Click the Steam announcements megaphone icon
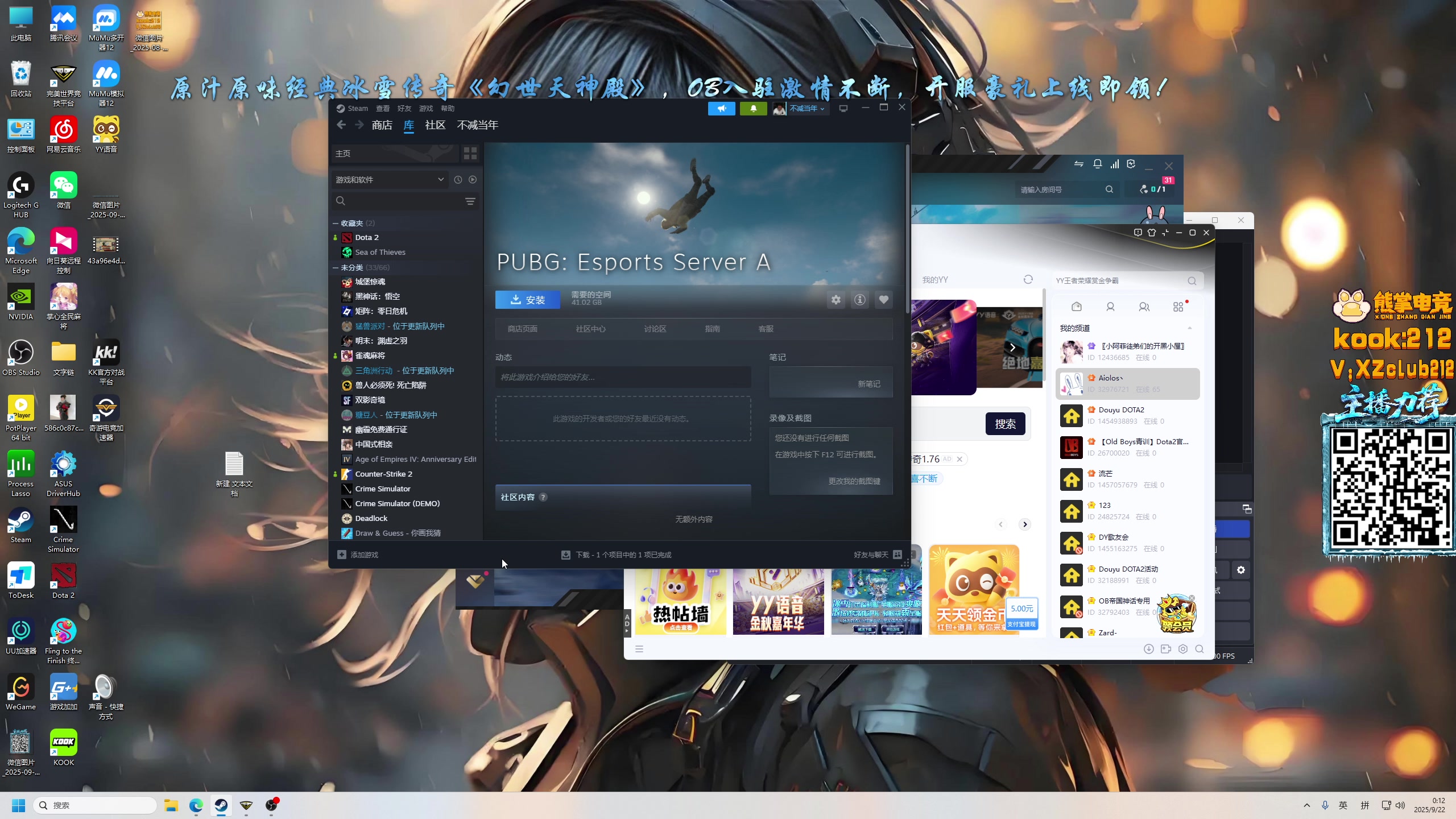This screenshot has width=1456, height=819. point(721,109)
